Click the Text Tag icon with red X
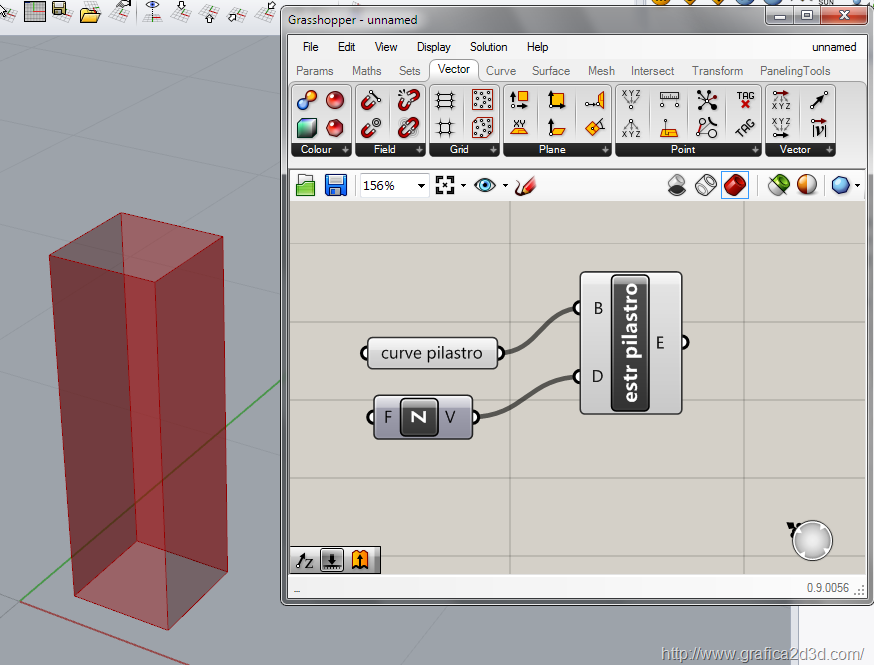Viewport: 874px width, 665px height. [745, 100]
